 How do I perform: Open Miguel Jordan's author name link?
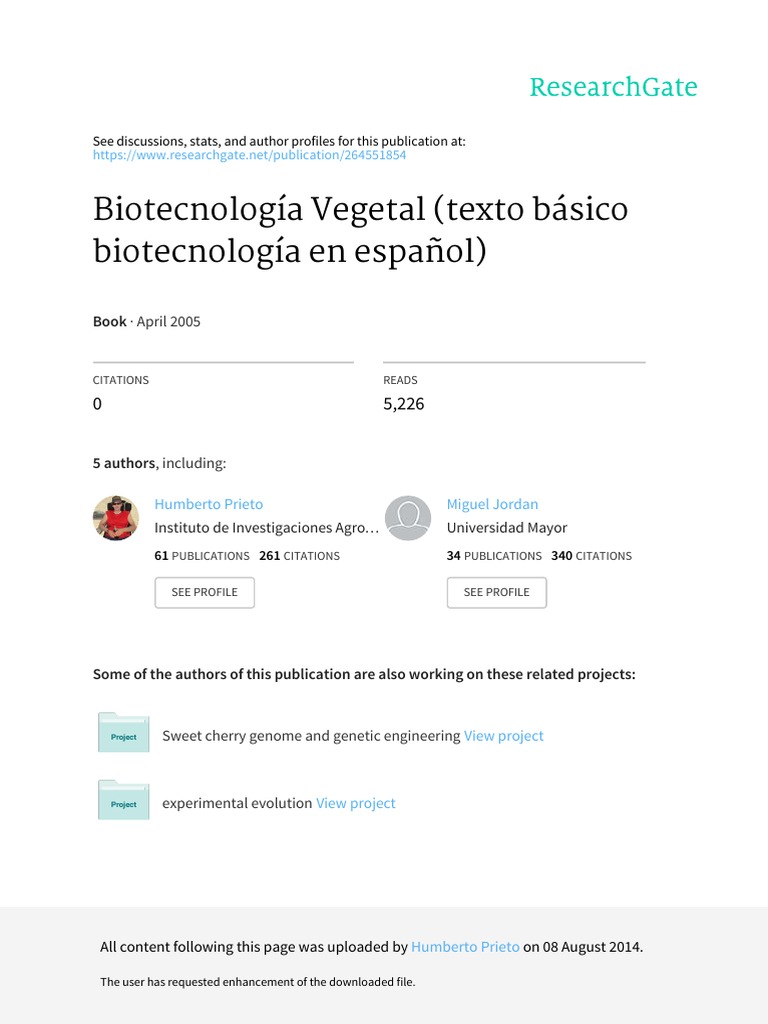pos(492,504)
